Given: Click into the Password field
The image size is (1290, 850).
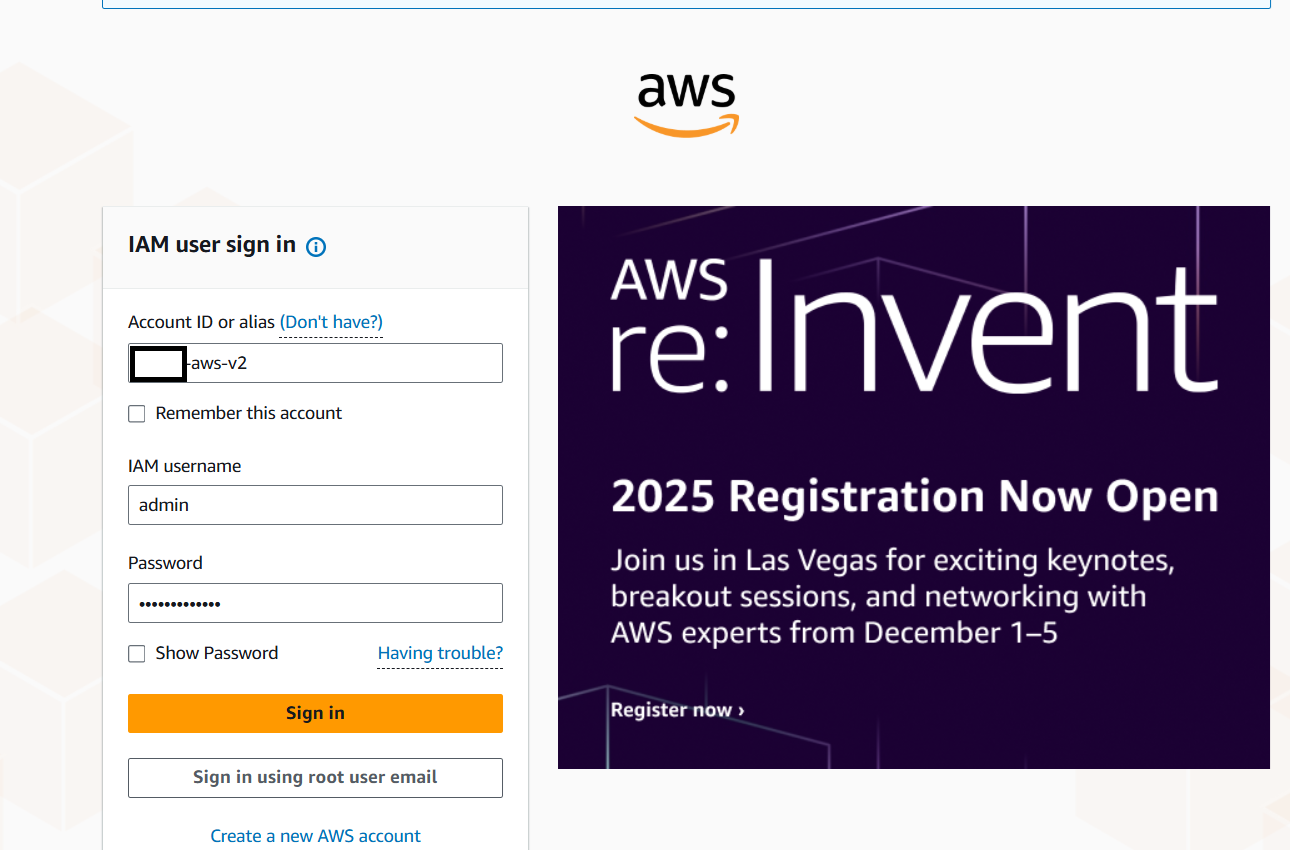Looking at the screenshot, I should [x=315, y=603].
